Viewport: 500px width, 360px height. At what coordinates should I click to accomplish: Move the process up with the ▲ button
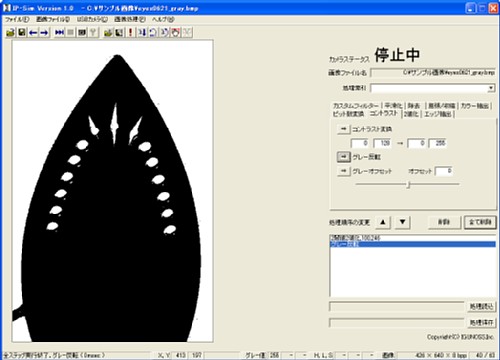(x=383, y=222)
